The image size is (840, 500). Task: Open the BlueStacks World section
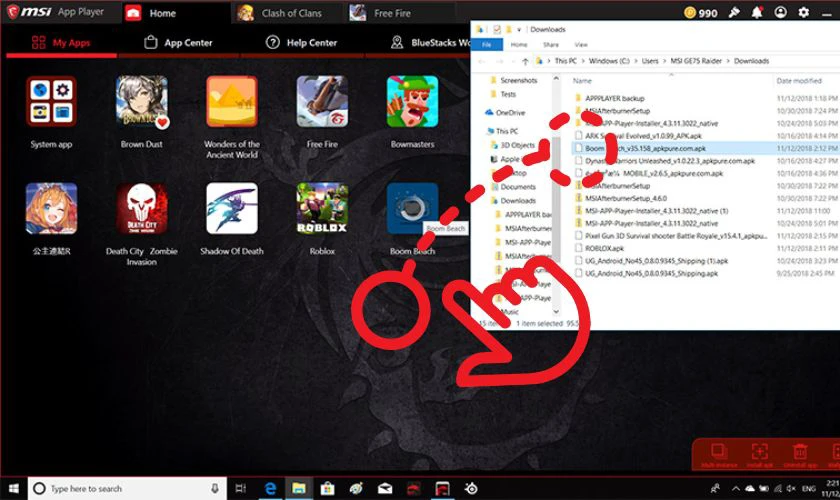[431, 43]
